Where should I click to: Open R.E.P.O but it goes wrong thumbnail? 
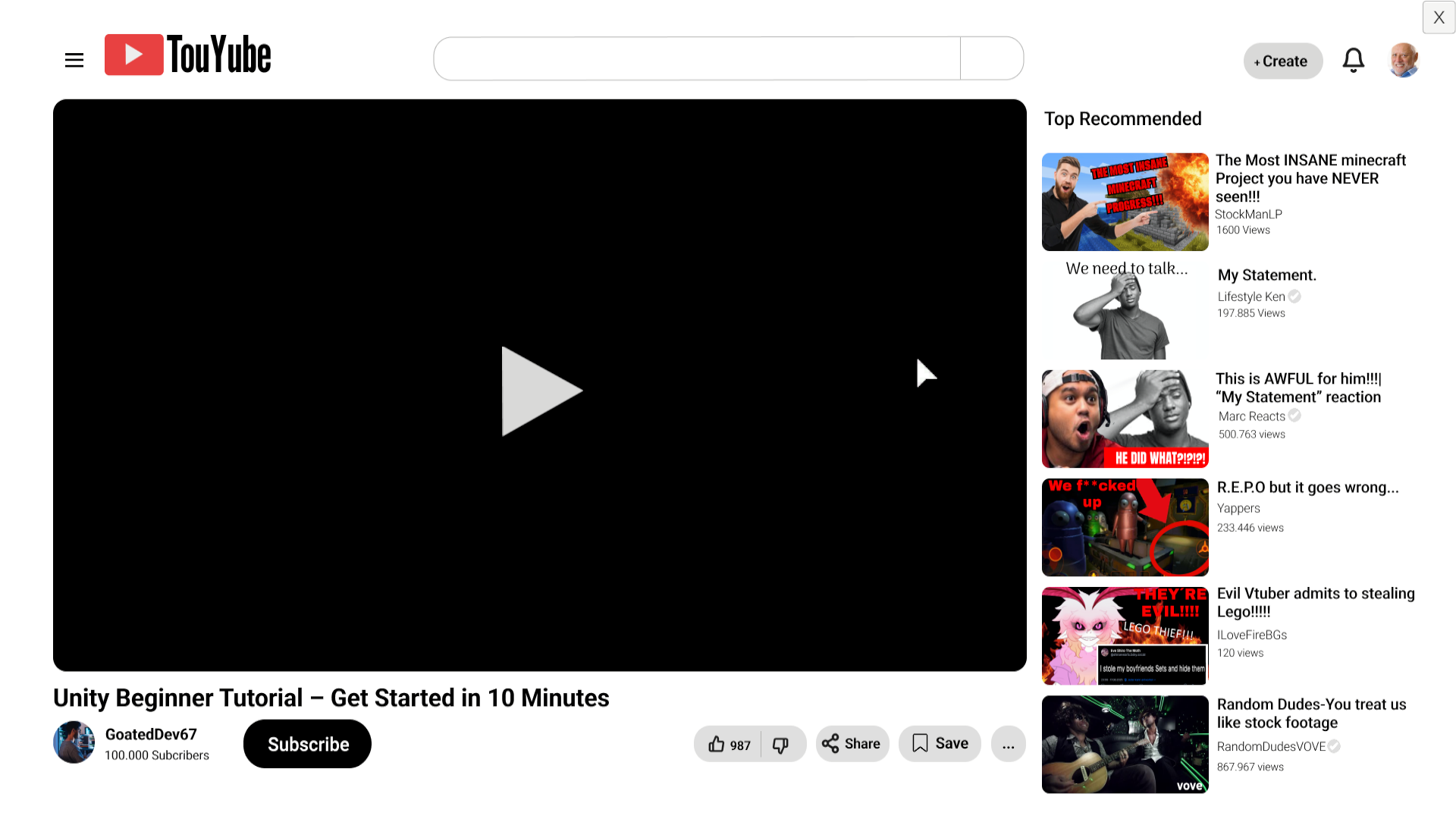point(1125,527)
